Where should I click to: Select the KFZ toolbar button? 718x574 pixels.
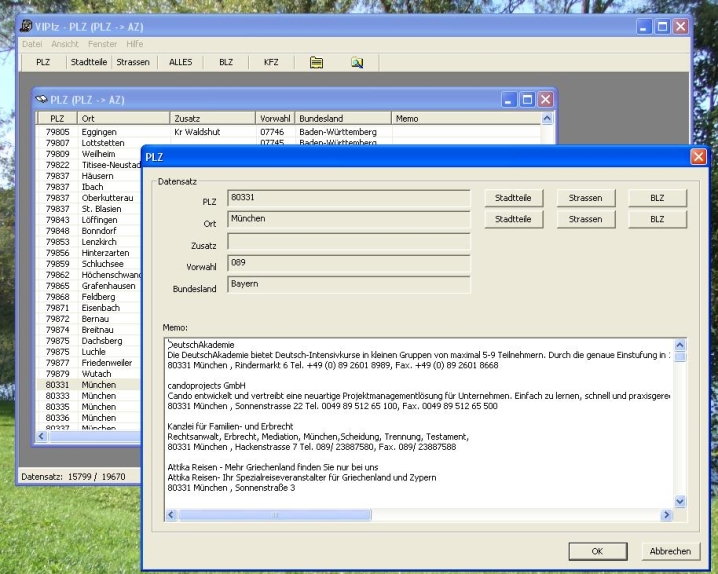[271, 62]
